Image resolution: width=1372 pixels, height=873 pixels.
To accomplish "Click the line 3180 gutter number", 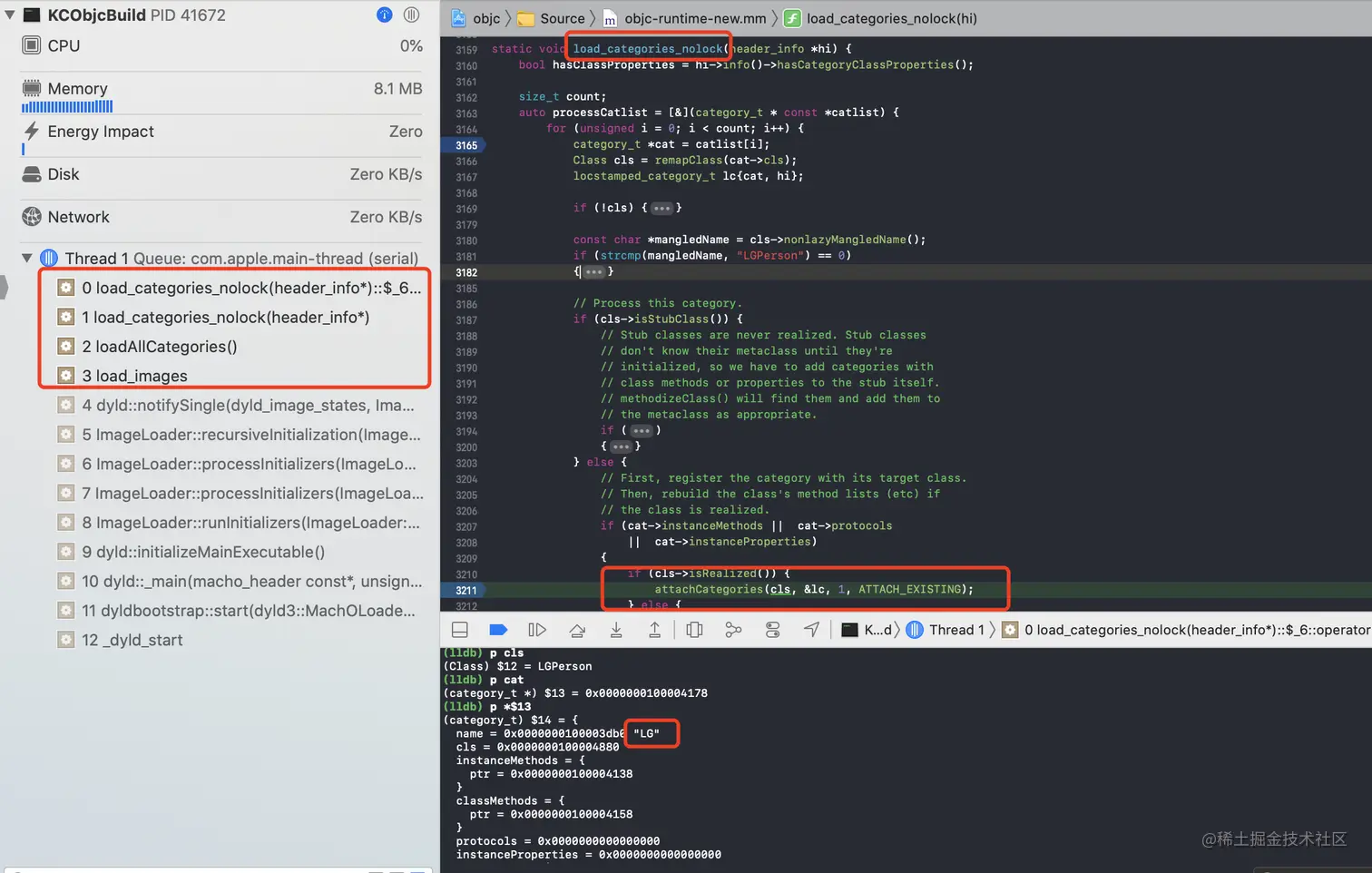I will click(466, 240).
